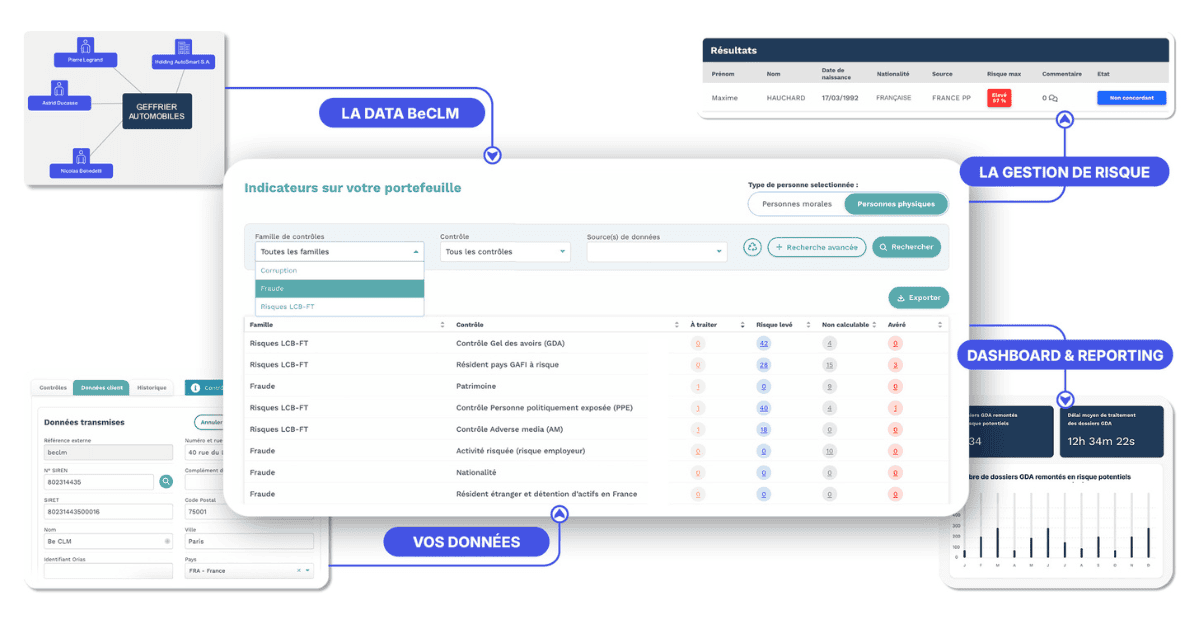The height and width of the screenshot is (630, 1200).
Task: Open the comments bubble icon for Maxime
Action: point(1051,98)
